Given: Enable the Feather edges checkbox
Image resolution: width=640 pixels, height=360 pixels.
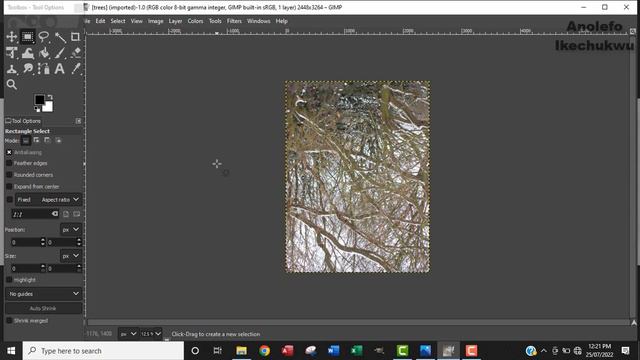Looking at the screenshot, I should (9, 163).
